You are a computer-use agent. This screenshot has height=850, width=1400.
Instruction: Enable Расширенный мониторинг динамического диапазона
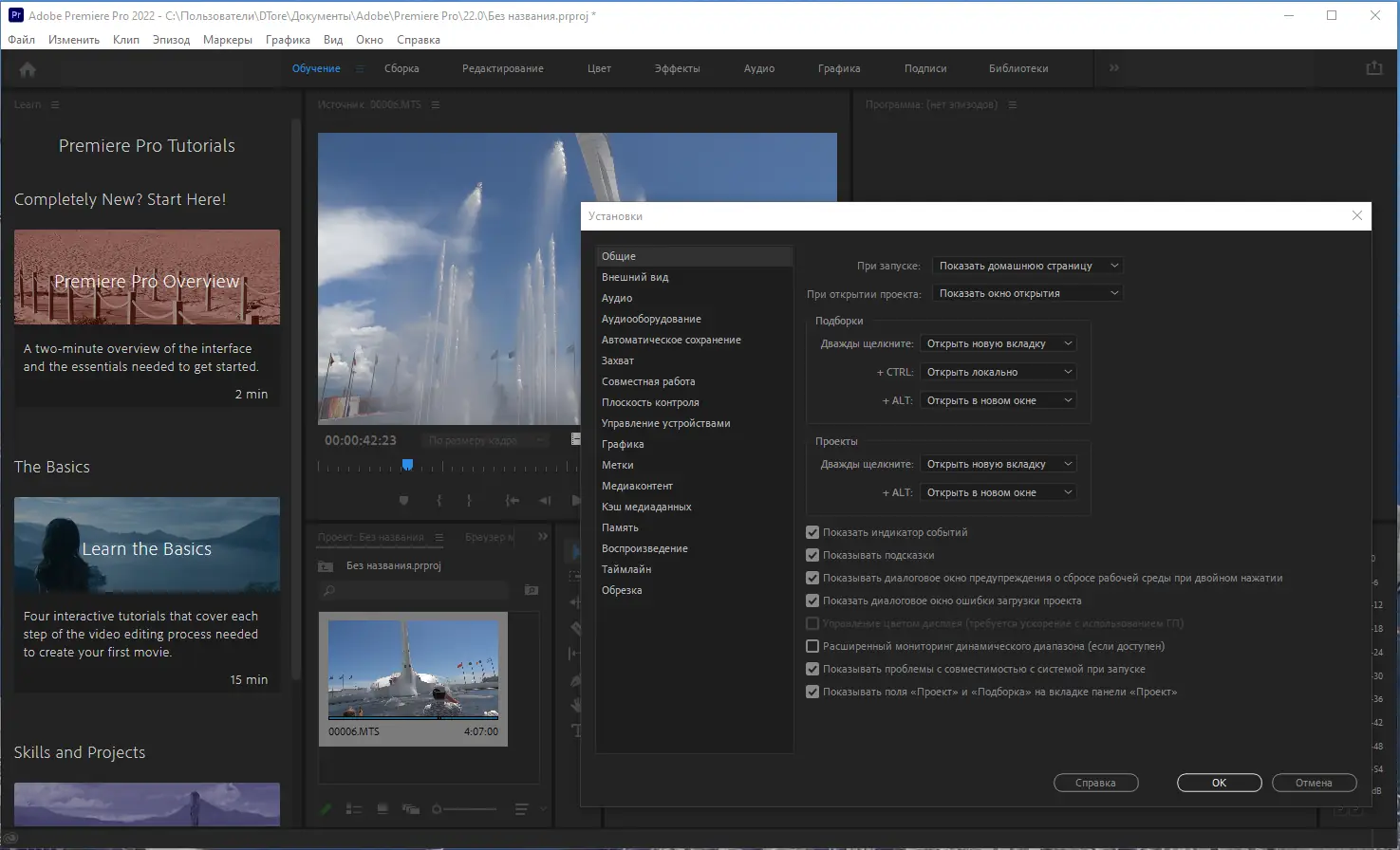[812, 646]
